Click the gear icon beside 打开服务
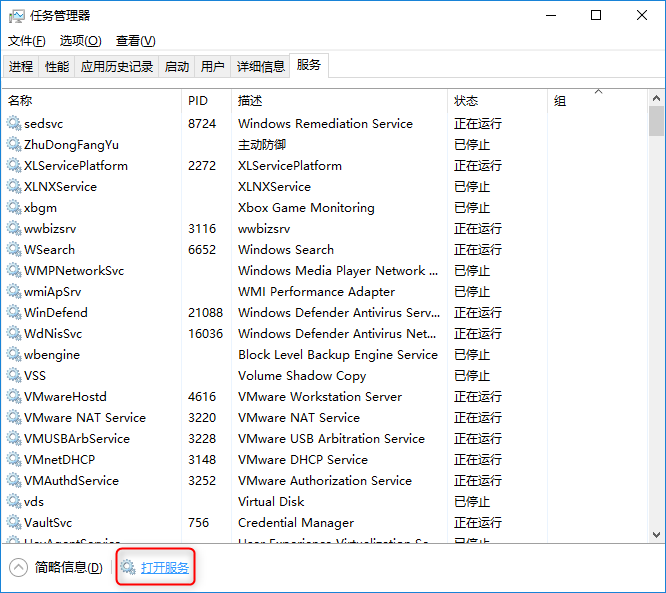 127,567
